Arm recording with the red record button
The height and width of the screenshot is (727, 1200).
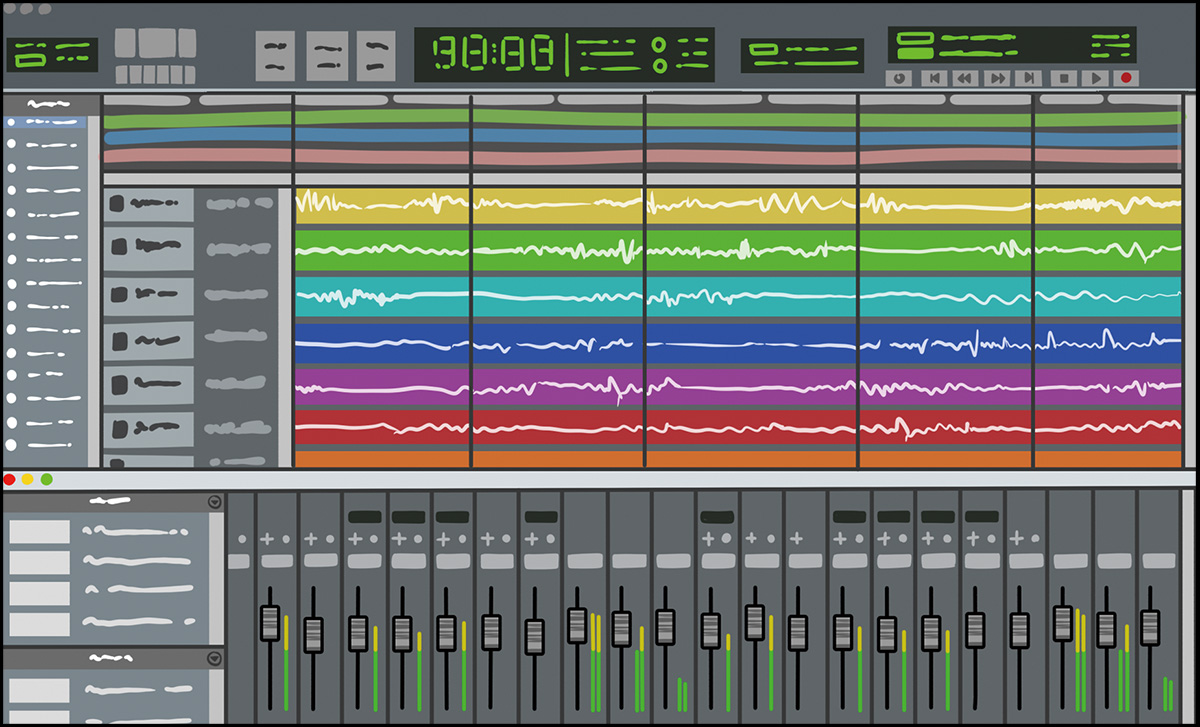tap(1127, 77)
